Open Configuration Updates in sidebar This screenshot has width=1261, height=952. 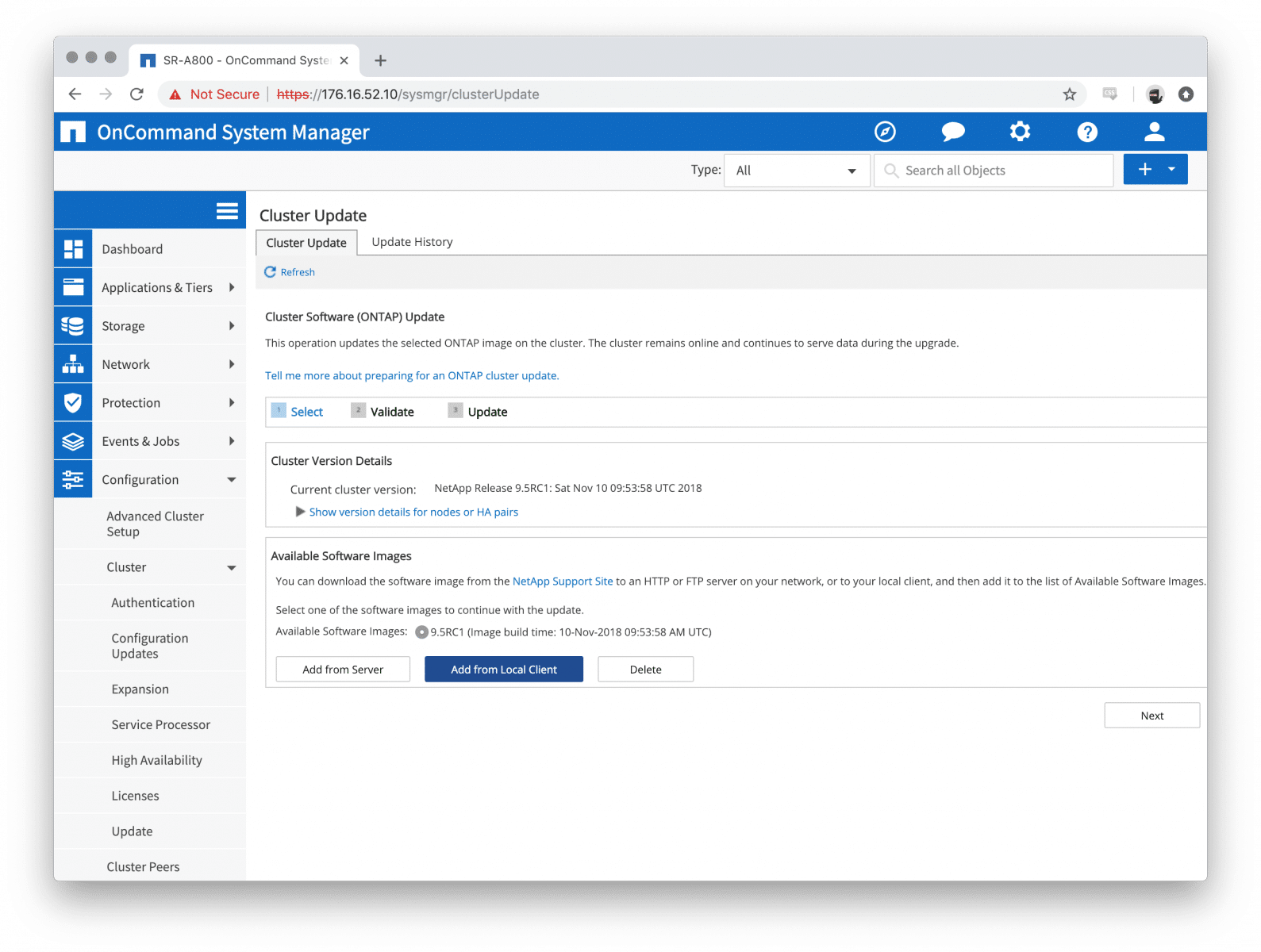pyautogui.click(x=150, y=646)
